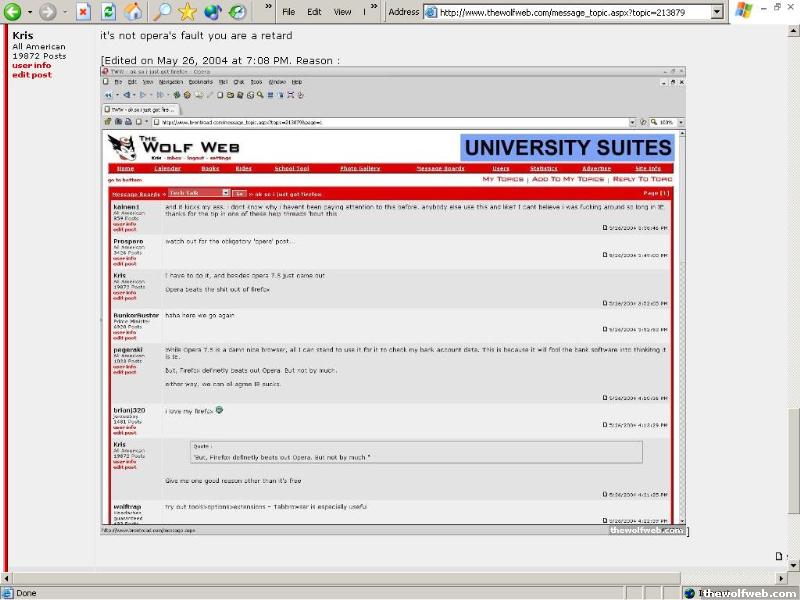This screenshot has height=600, width=800.
Task: Refresh the page with the Refresh icon
Action: [108, 12]
